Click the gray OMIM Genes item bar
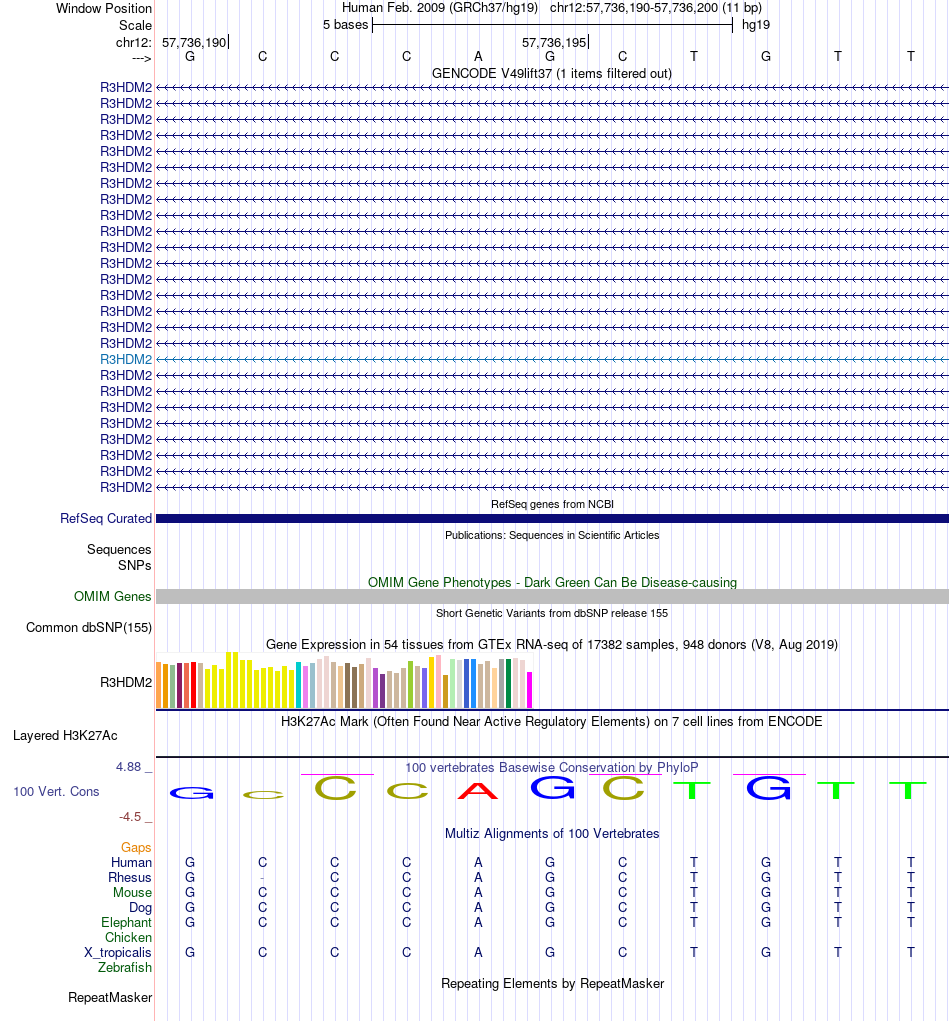The width and height of the screenshot is (950, 1021). click(x=552, y=596)
